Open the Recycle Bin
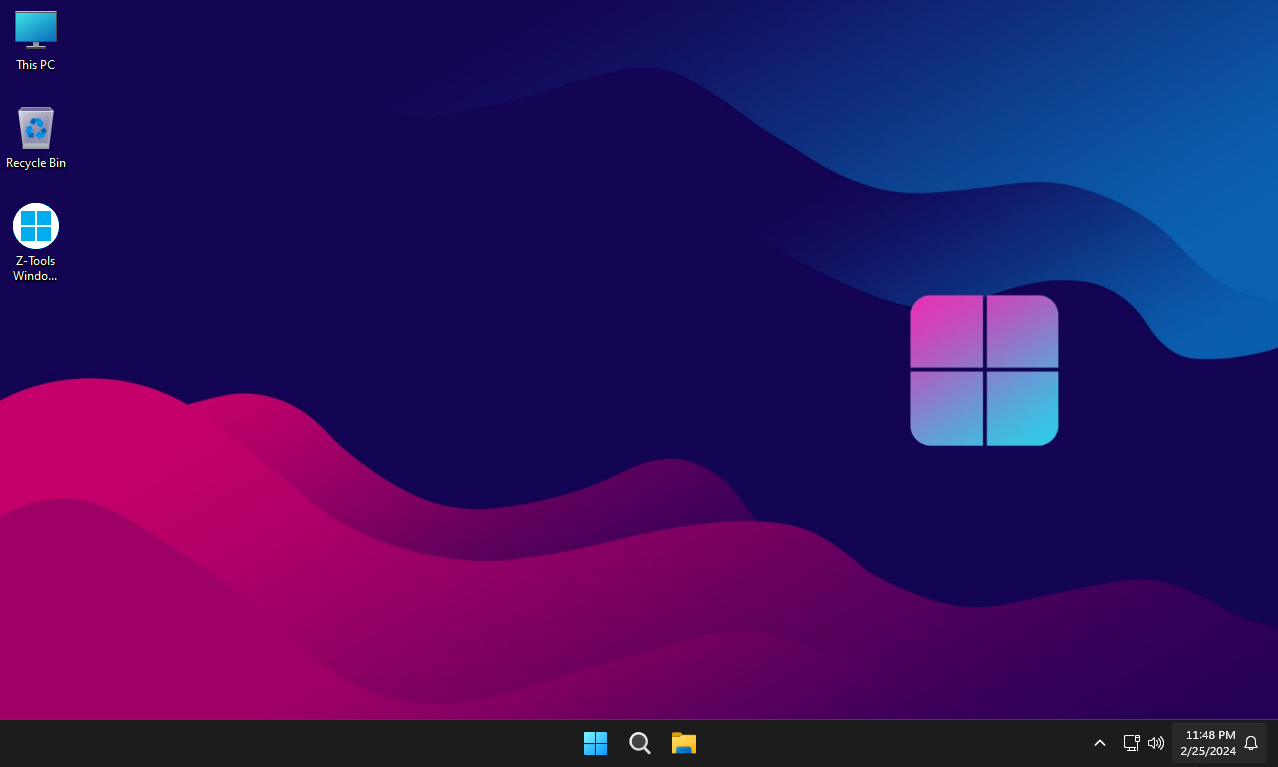 coord(35,128)
